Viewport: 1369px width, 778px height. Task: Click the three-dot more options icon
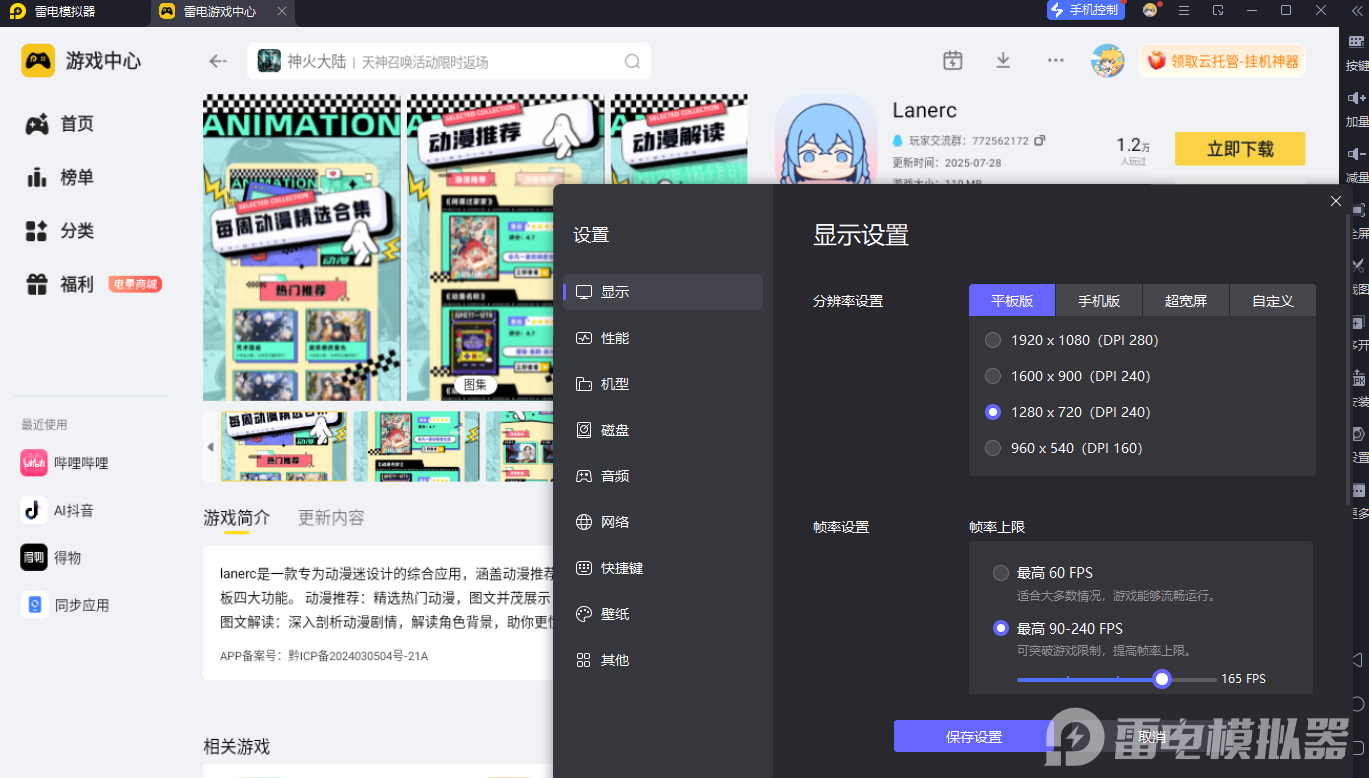tap(1055, 60)
